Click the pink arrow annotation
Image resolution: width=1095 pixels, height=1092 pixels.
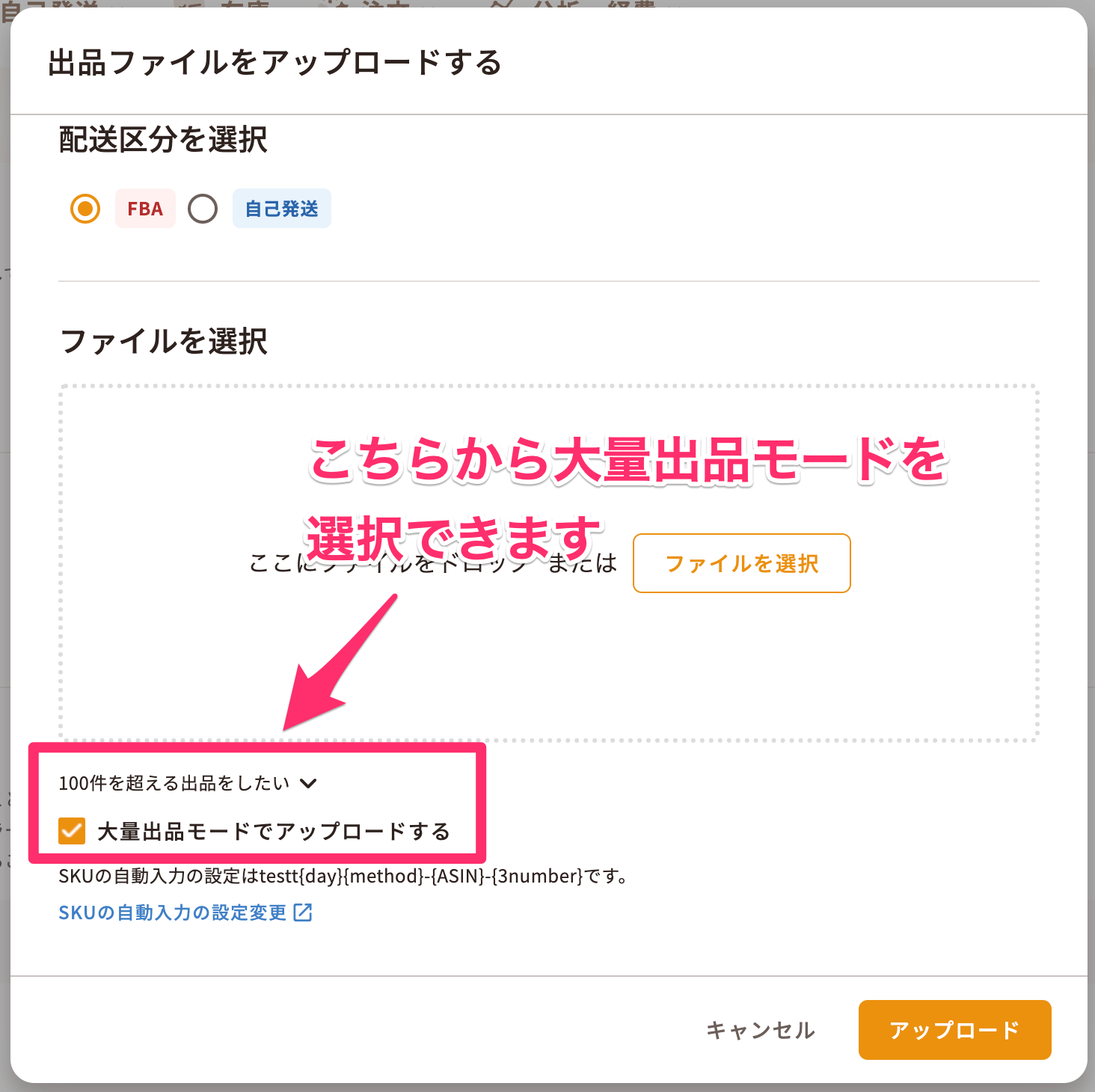tap(340, 663)
